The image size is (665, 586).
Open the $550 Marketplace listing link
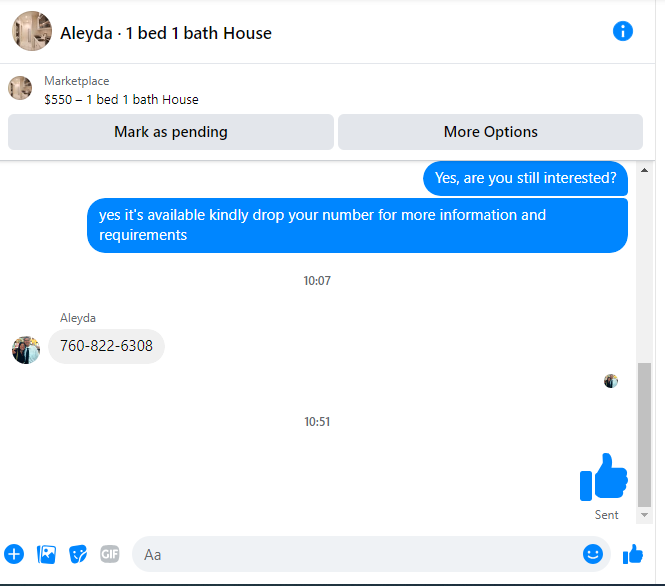tap(121, 100)
